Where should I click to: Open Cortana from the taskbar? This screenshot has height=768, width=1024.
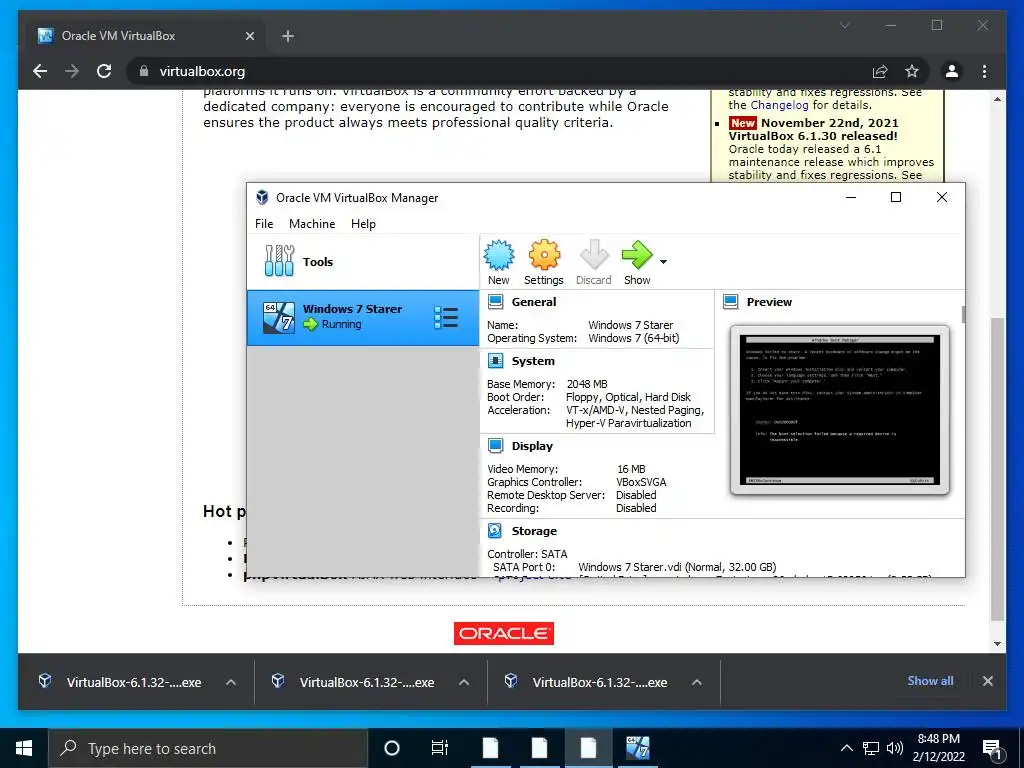(x=392, y=748)
